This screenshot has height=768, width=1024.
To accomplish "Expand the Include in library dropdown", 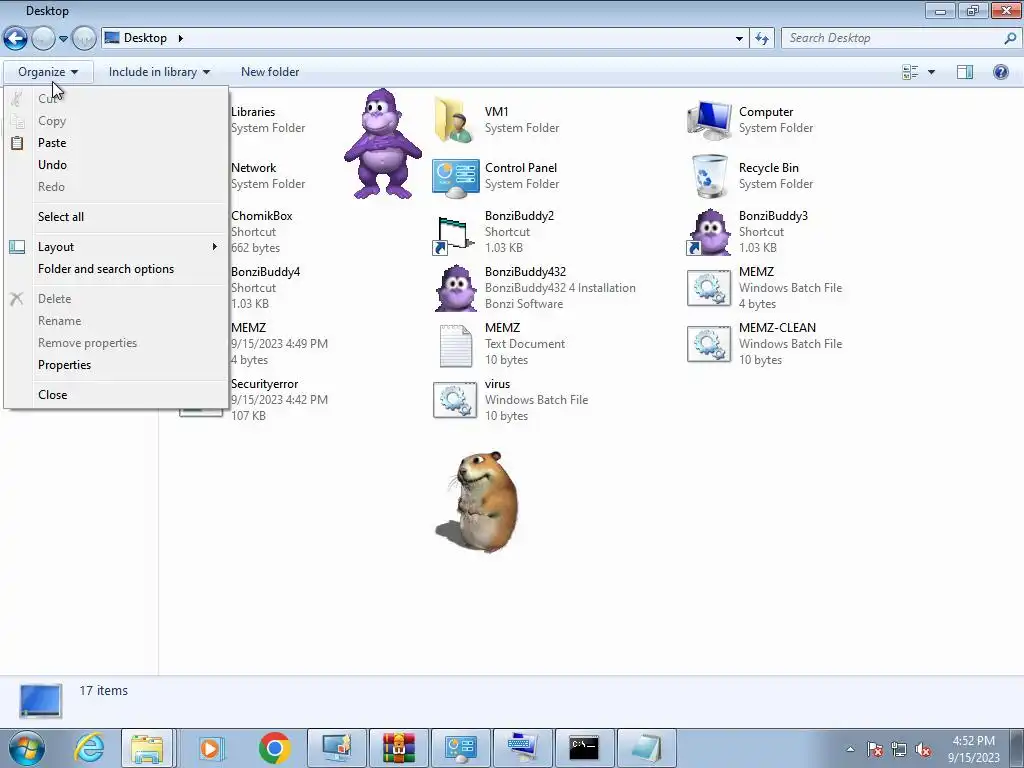I will pos(159,72).
